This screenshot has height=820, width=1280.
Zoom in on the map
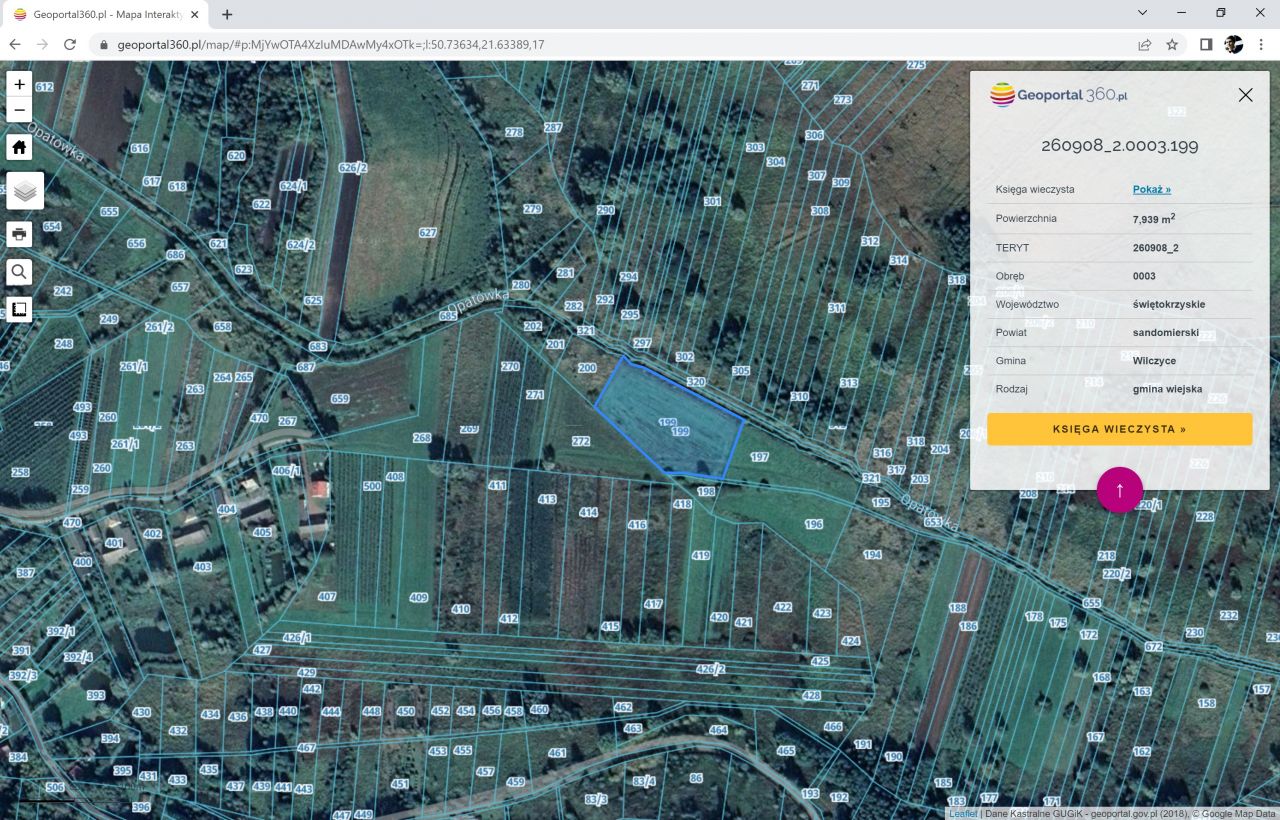pos(19,84)
